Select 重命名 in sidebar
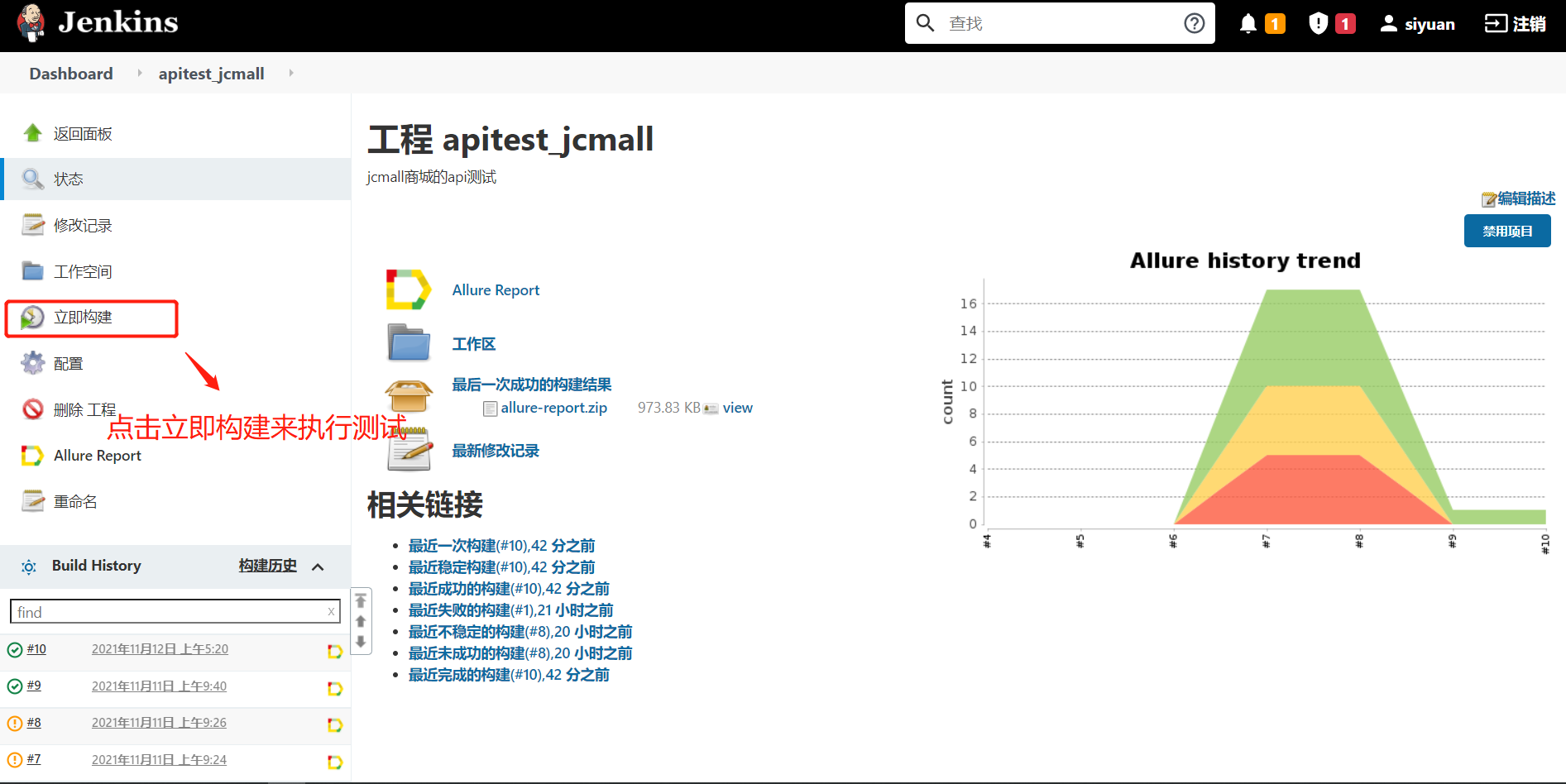This screenshot has width=1566, height=784. coord(75,502)
